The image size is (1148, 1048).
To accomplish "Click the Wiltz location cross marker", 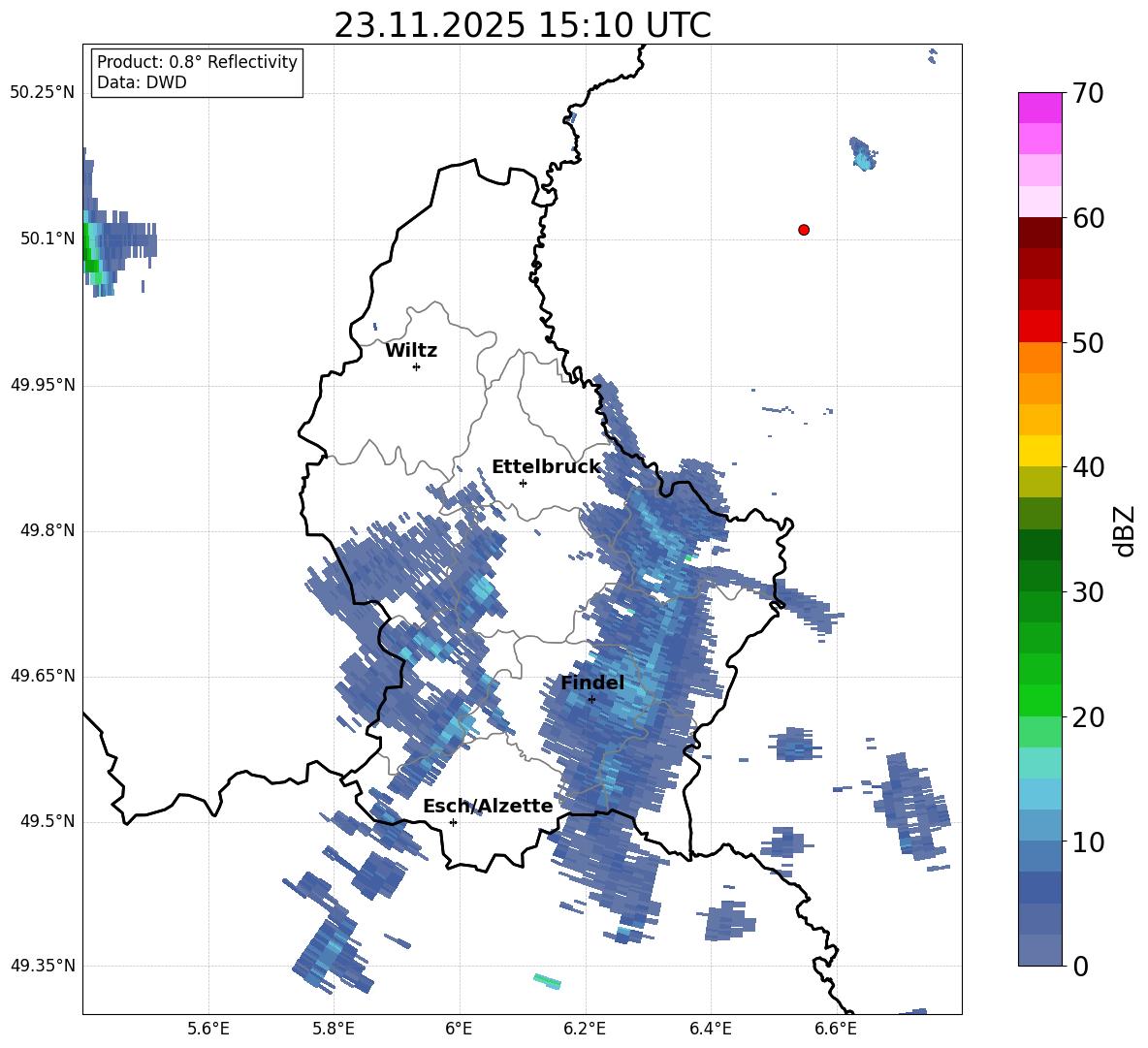I will 417,366.
